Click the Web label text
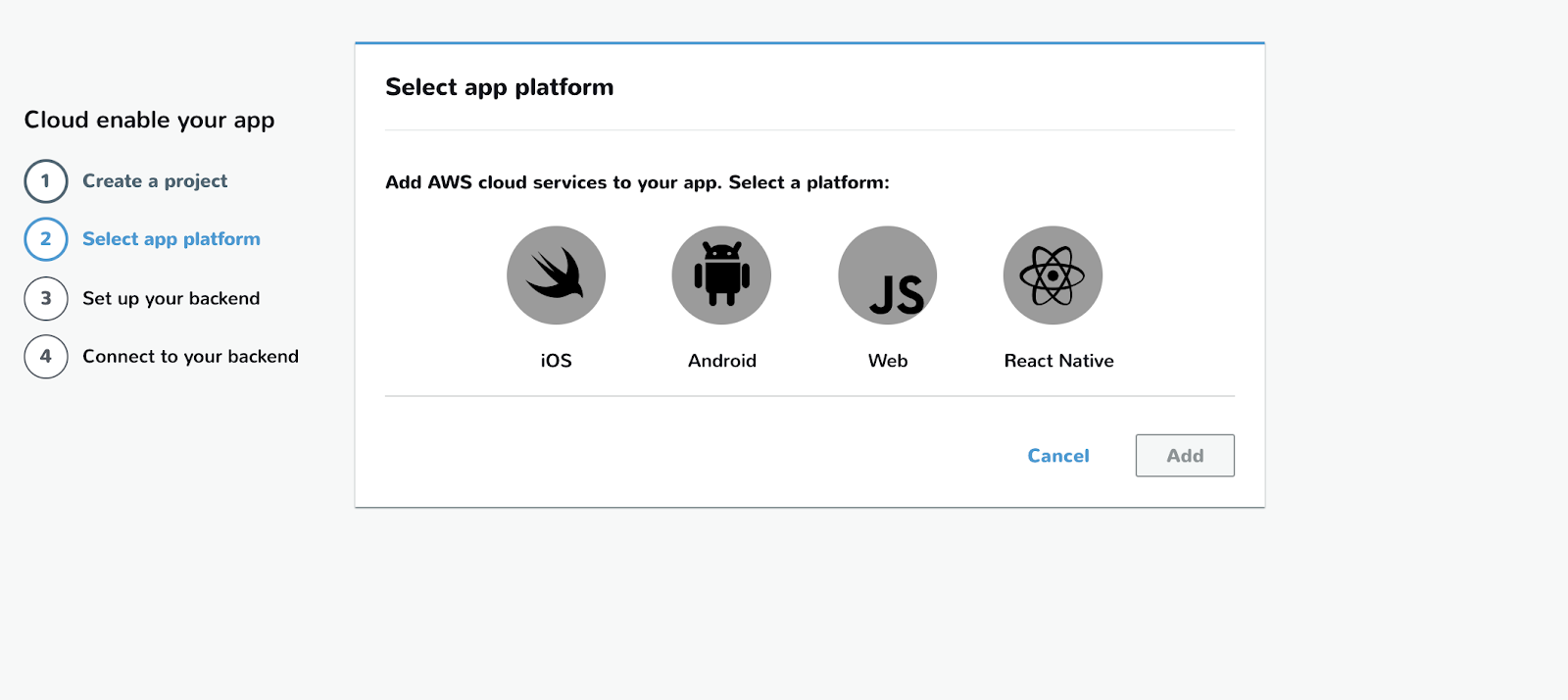The height and width of the screenshot is (700, 1568). click(888, 361)
